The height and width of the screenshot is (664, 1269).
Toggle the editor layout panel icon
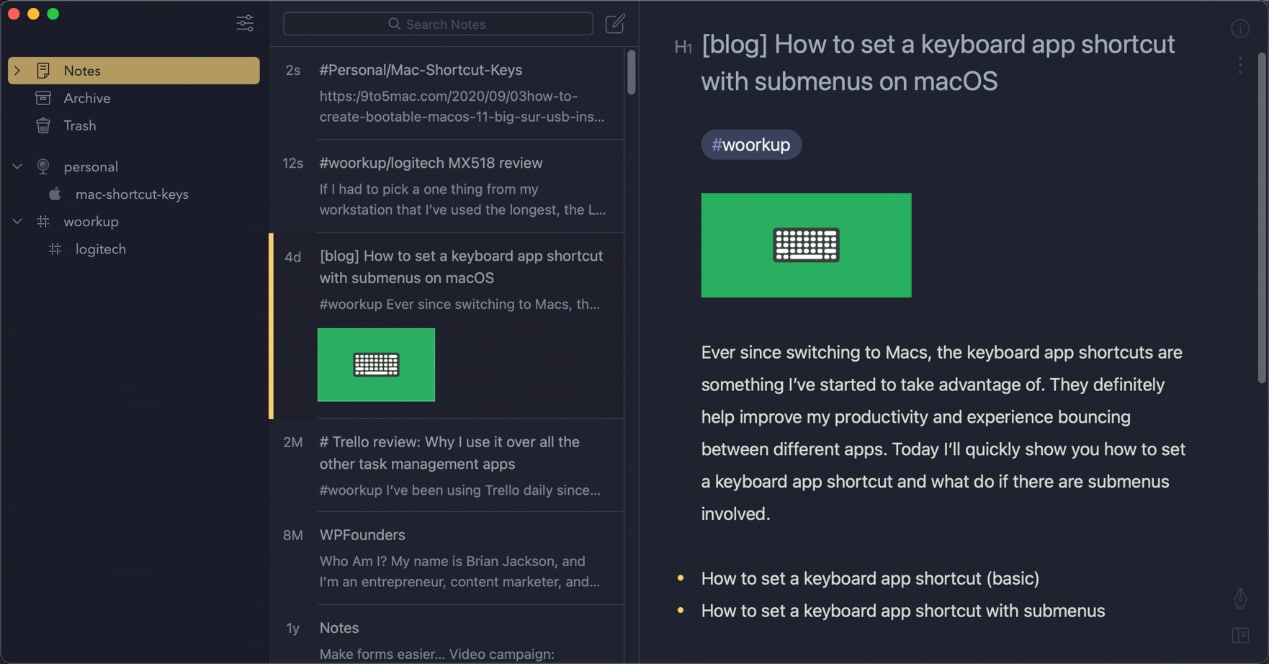1240,635
